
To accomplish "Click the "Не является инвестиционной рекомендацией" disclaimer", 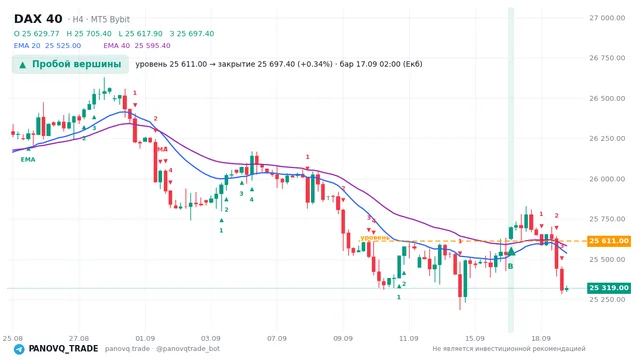I will pyautogui.click(x=509, y=349).
